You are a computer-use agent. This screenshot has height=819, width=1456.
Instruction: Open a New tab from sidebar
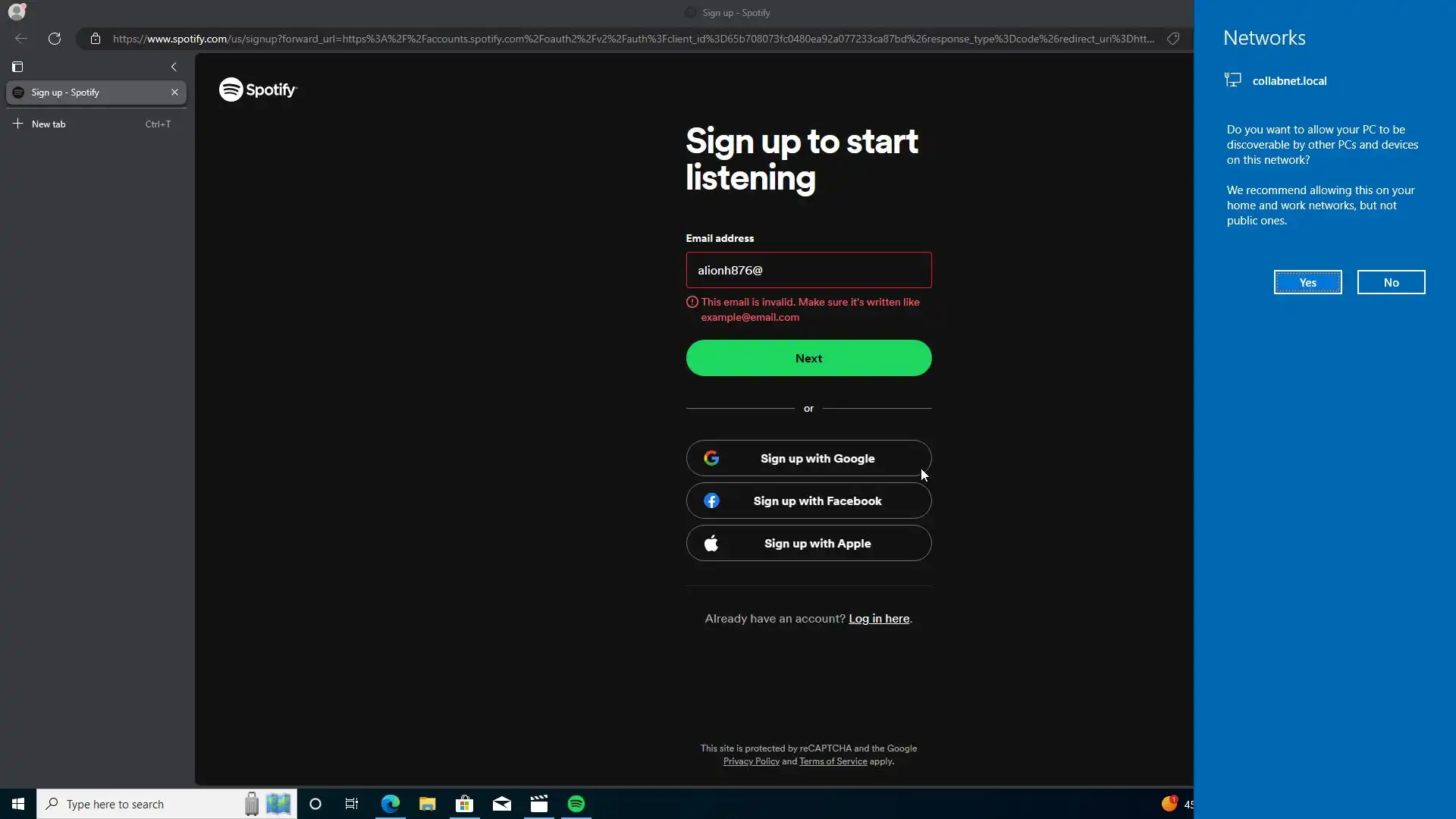pyautogui.click(x=49, y=124)
